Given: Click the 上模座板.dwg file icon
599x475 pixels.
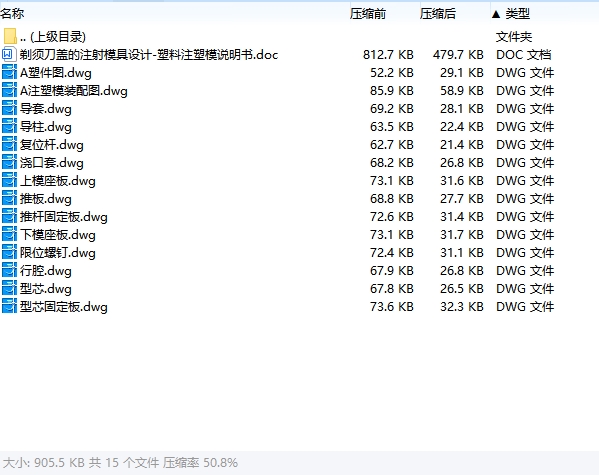Looking at the screenshot, I should [x=9, y=180].
